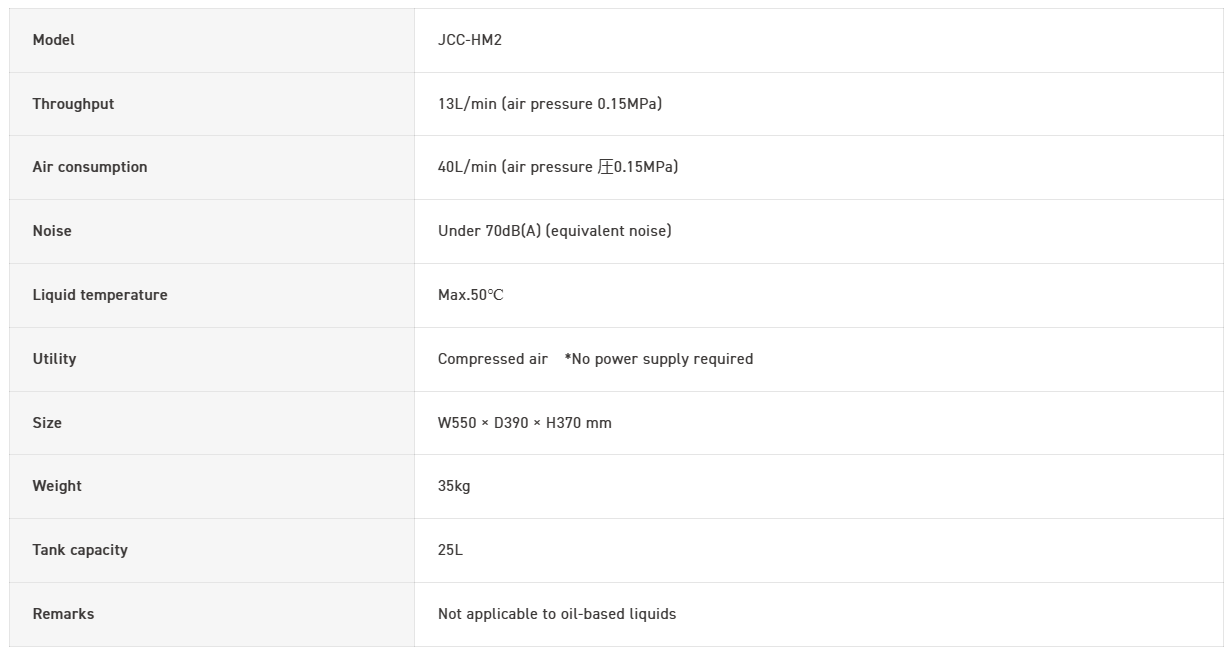Click the Weight row label

pyautogui.click(x=57, y=486)
